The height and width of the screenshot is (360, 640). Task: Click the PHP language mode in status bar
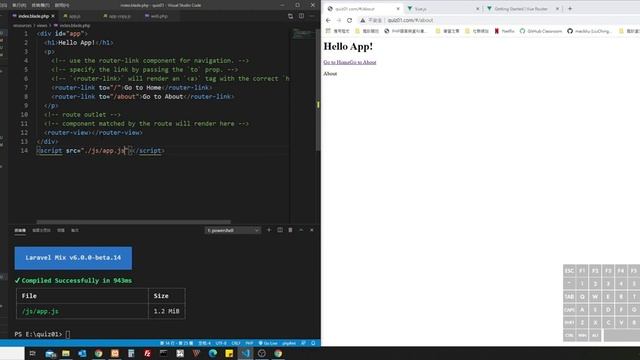(x=249, y=343)
